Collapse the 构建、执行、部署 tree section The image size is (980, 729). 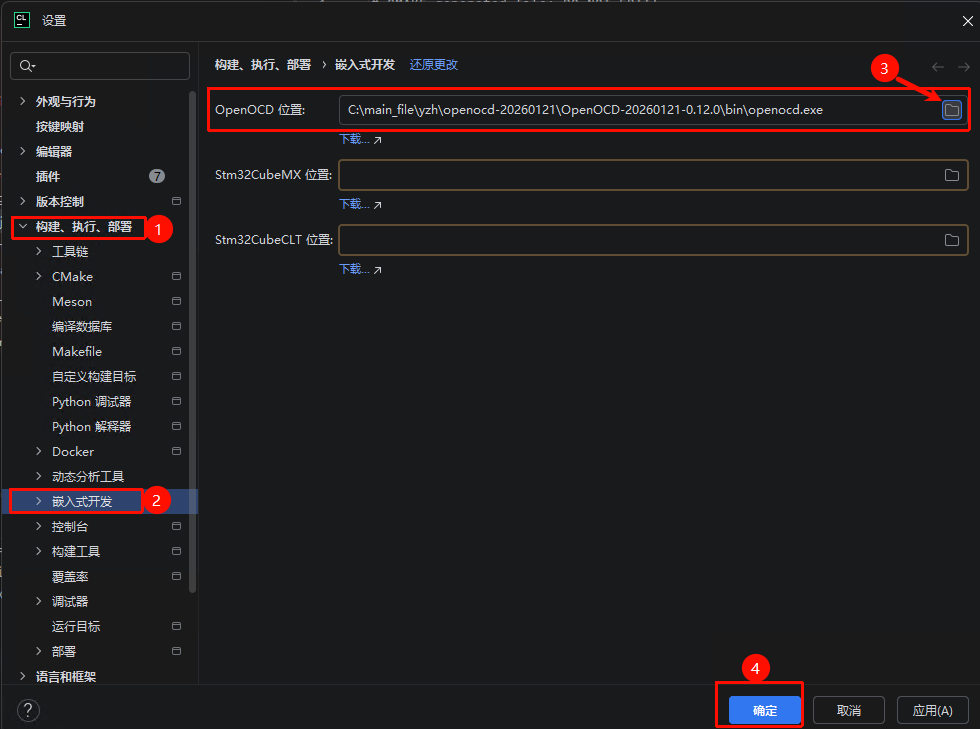coord(22,227)
